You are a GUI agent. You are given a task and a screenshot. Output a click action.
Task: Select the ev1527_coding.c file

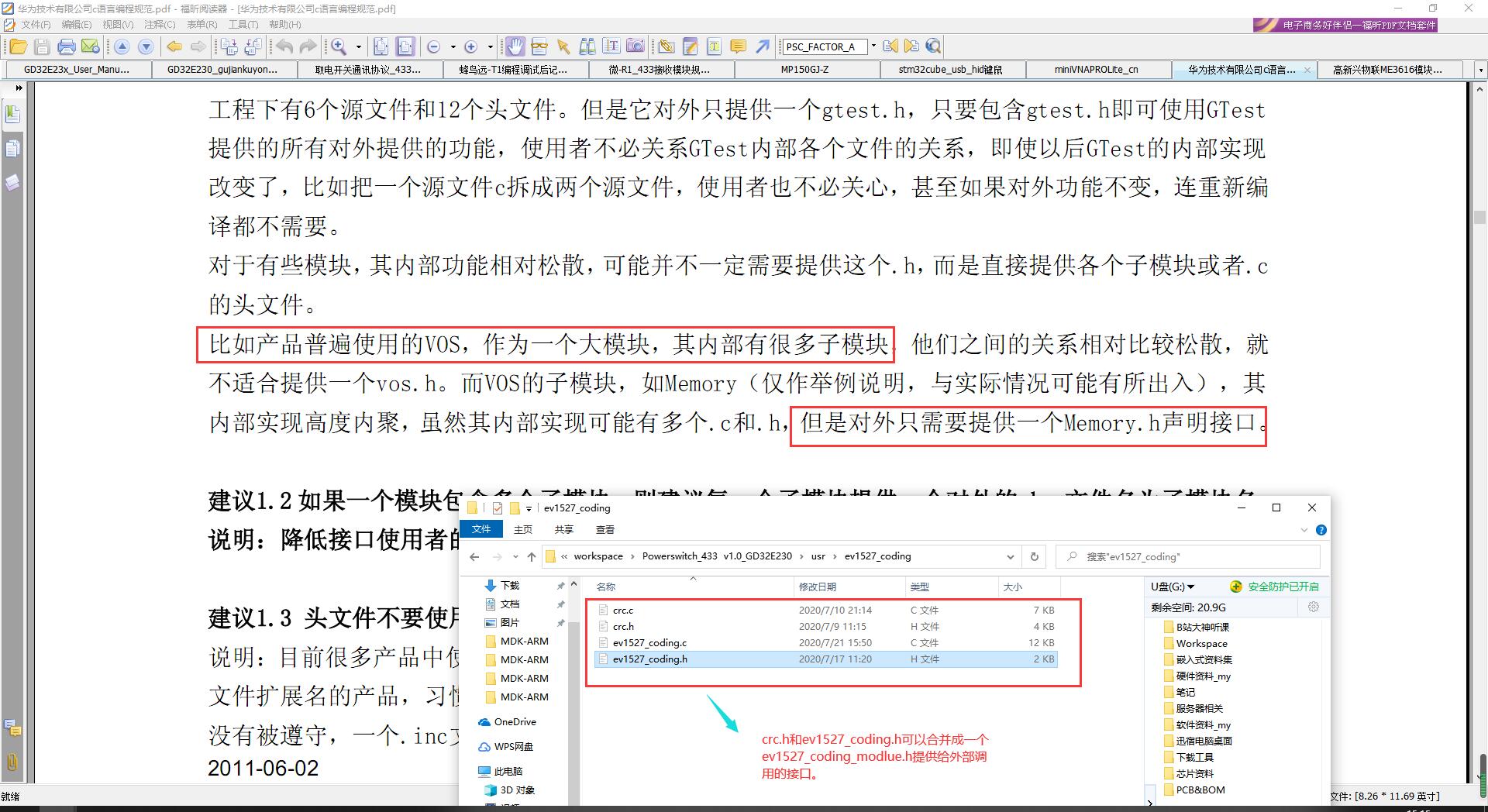pos(649,643)
